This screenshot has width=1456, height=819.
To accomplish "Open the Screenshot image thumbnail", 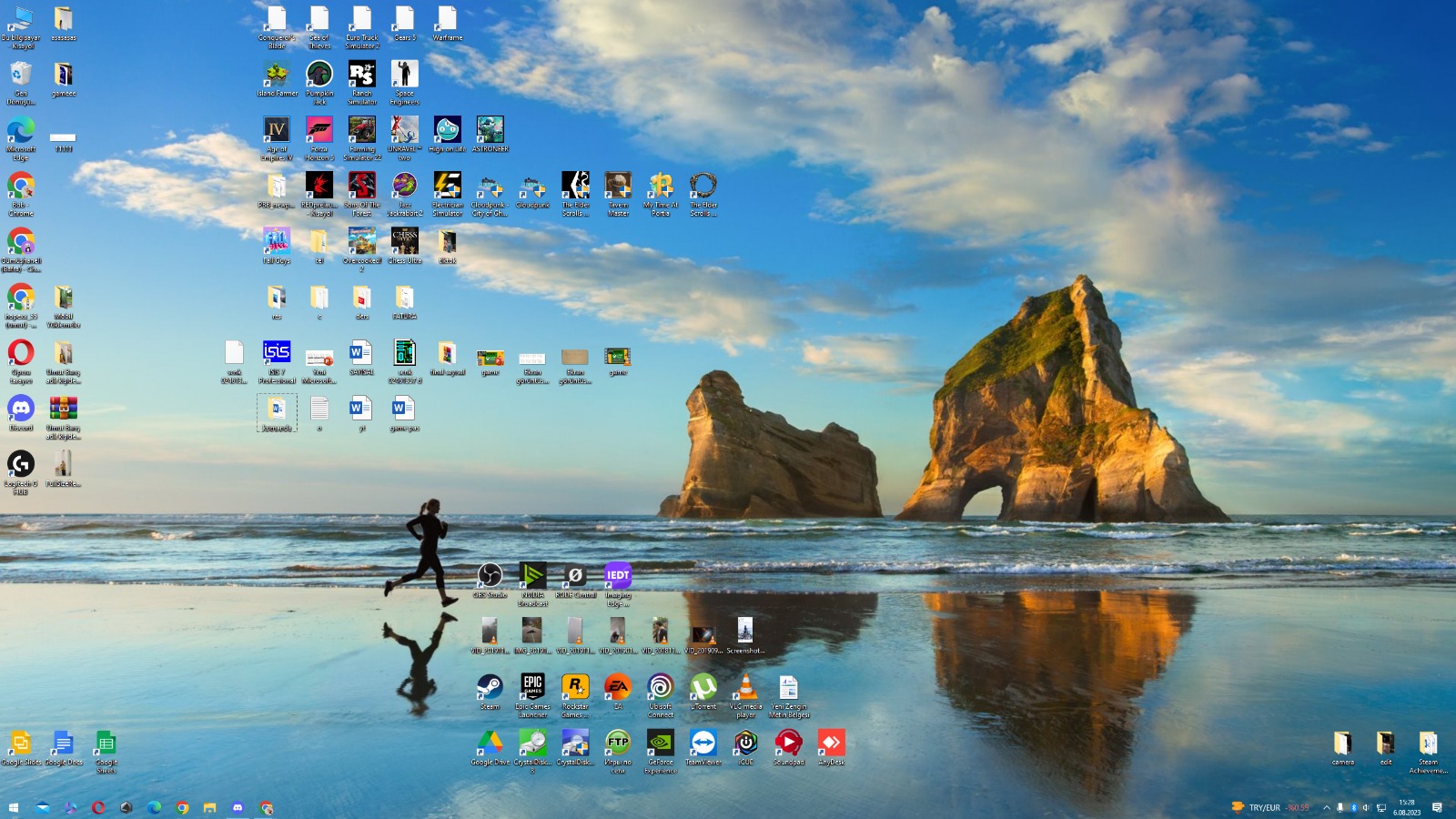I will (x=745, y=635).
